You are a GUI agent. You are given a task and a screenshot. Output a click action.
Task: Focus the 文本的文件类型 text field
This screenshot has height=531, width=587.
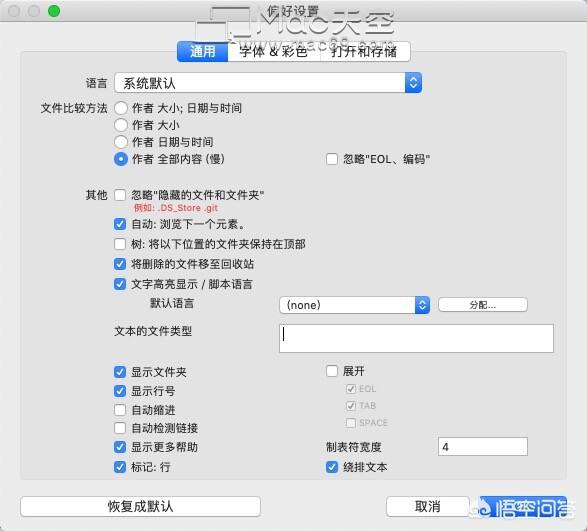416,338
